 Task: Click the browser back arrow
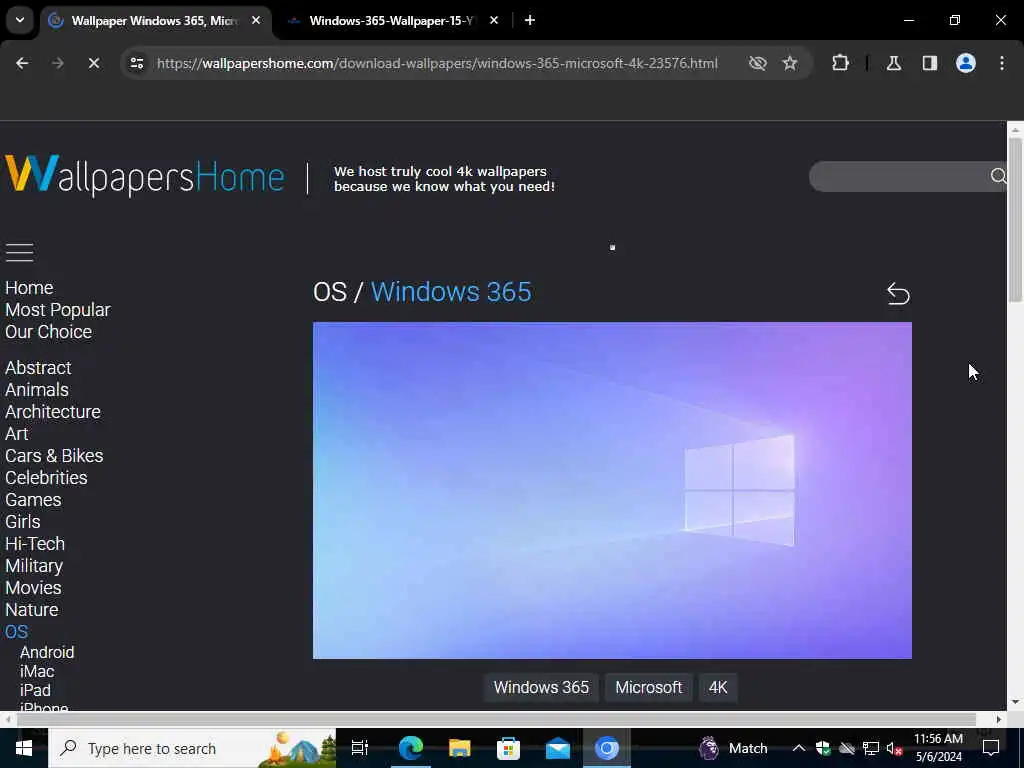pos(22,63)
